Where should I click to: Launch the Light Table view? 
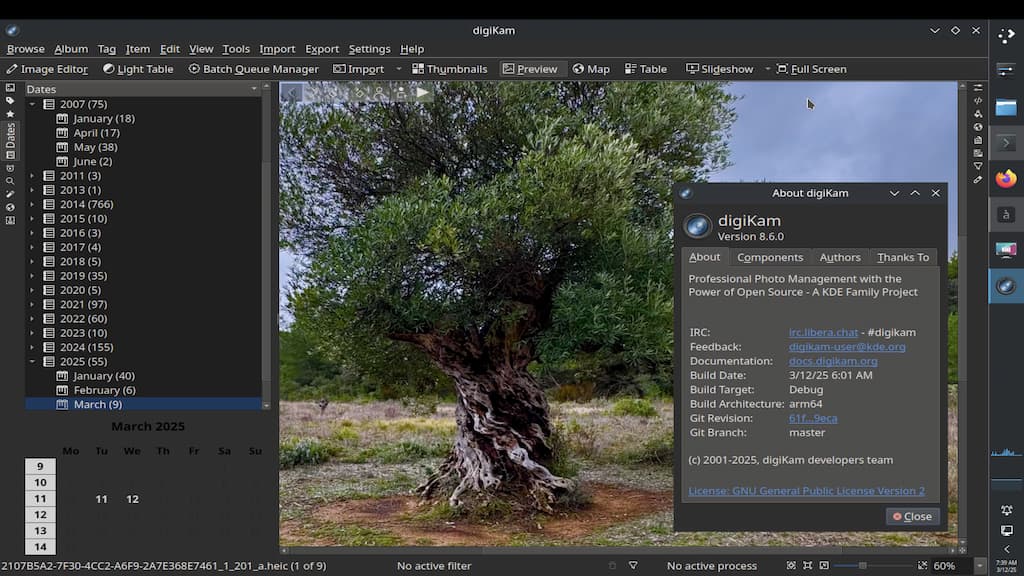click(138, 69)
